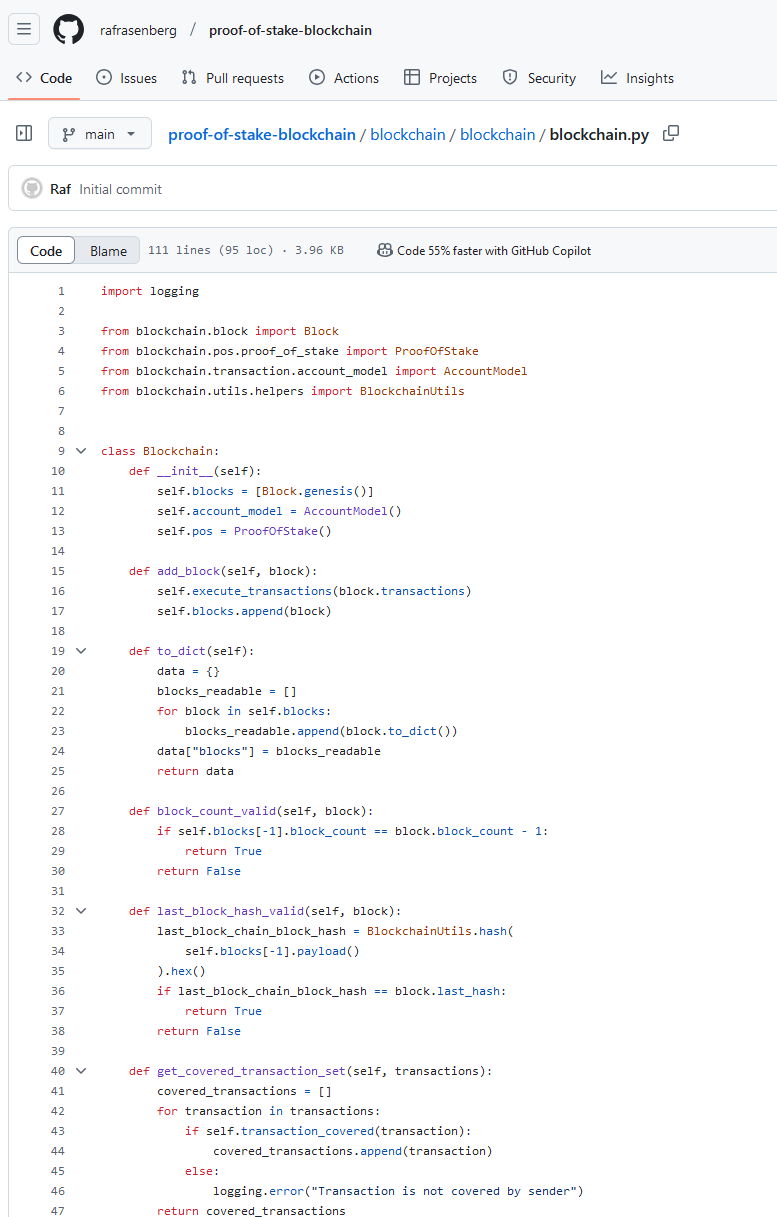777x1217 pixels.
Task: Open the Insights tab
Action: pos(637,78)
